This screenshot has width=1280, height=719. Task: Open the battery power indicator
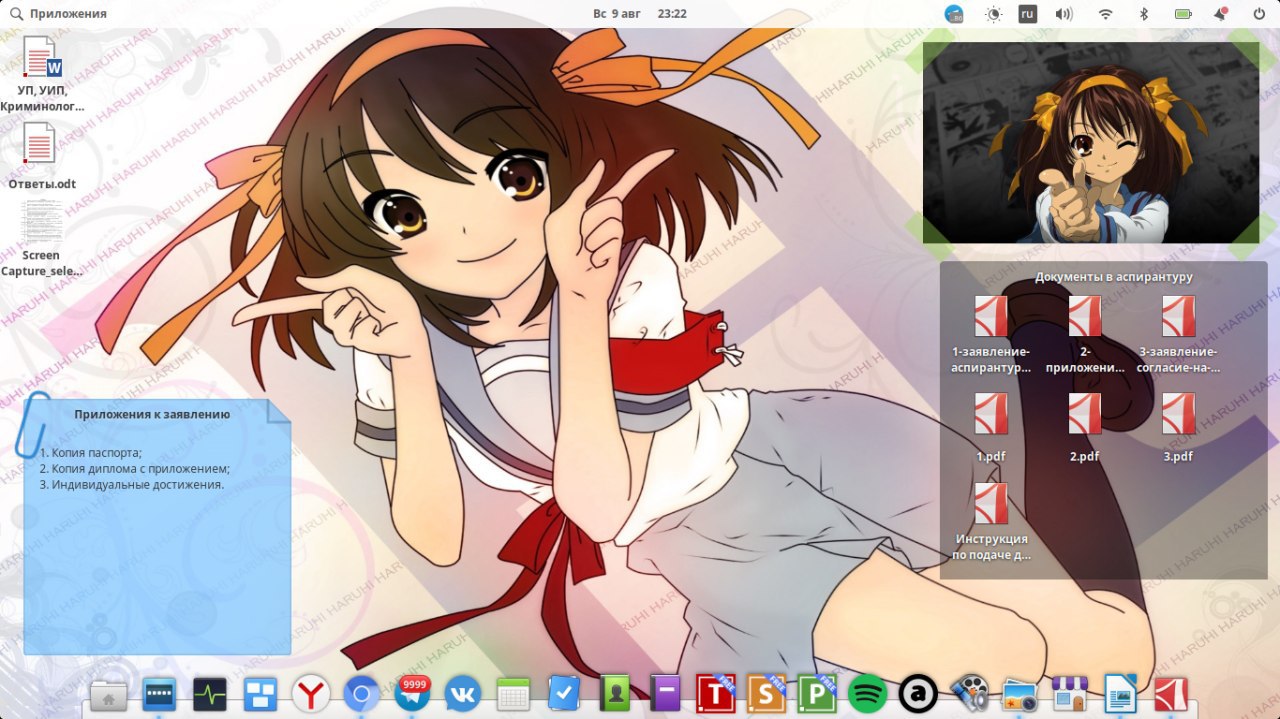[x=1183, y=14]
